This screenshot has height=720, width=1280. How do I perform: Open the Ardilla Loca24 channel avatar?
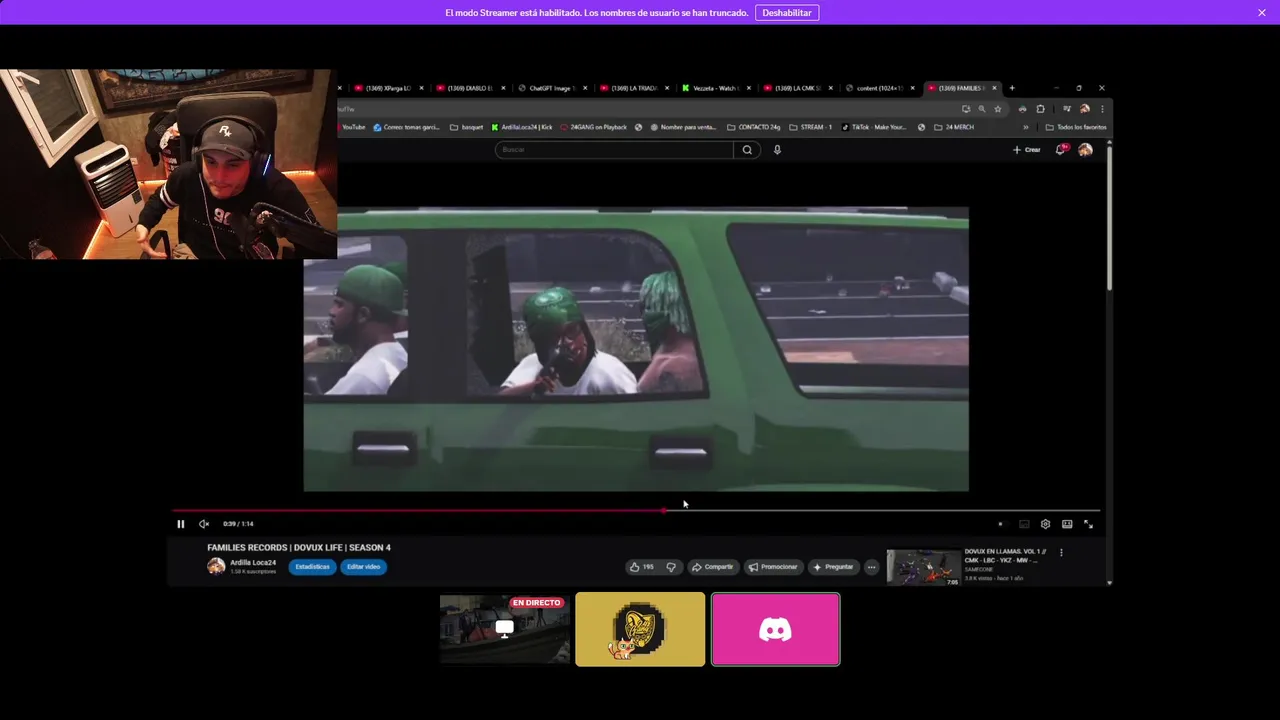click(x=216, y=566)
